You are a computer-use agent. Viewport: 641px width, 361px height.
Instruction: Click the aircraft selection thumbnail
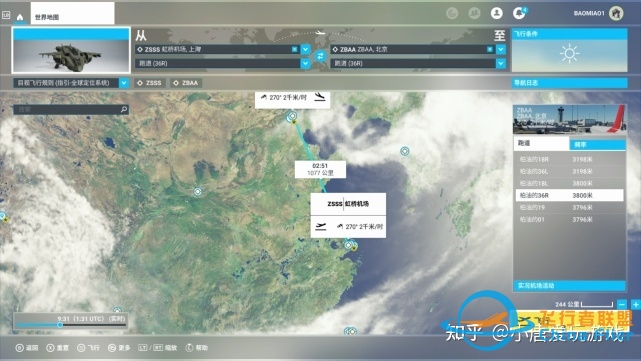point(71,50)
